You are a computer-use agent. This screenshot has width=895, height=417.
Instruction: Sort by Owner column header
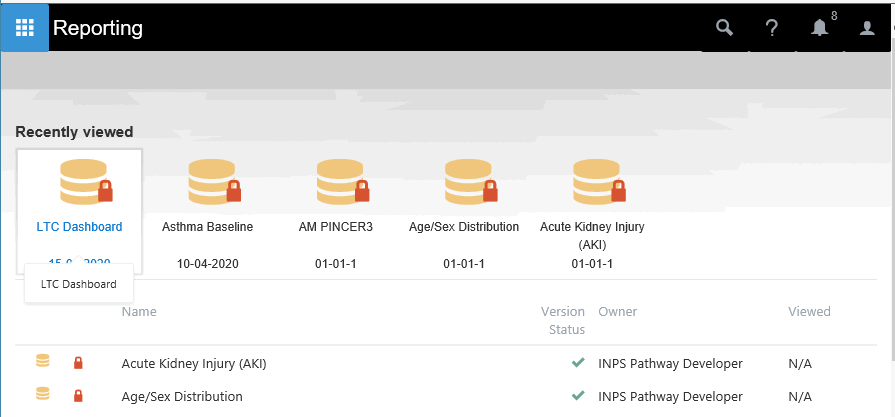[617, 312]
